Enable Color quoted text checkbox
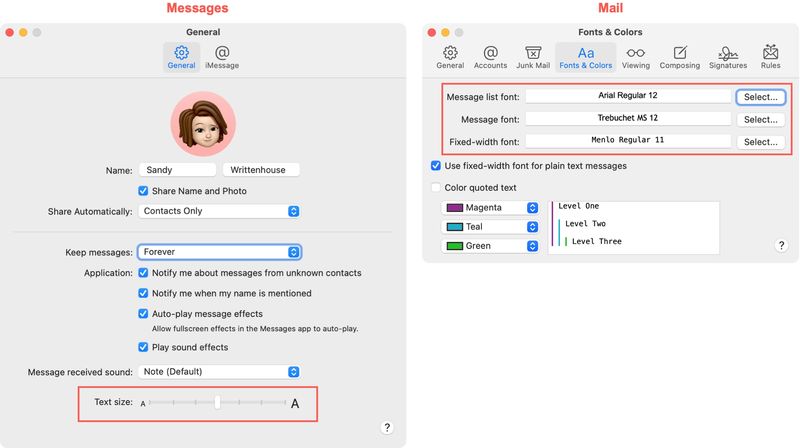The width and height of the screenshot is (800, 448). pos(436,188)
